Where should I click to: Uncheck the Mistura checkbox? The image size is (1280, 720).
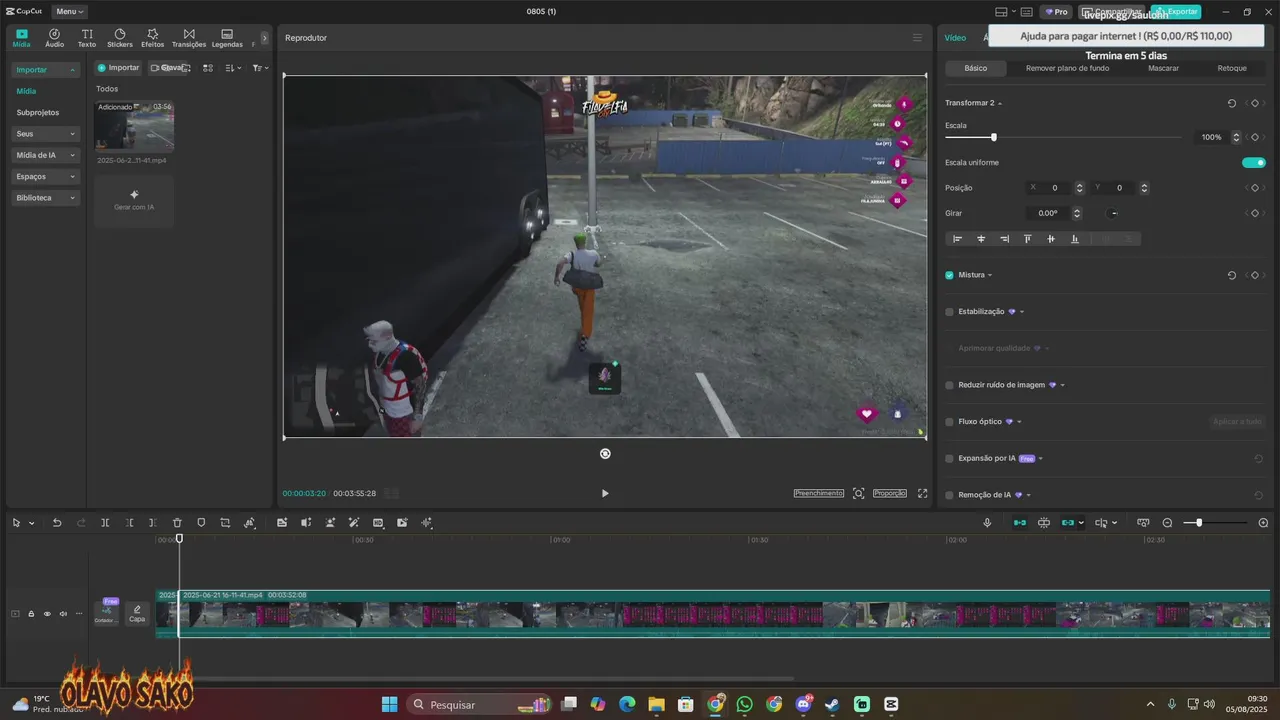point(950,275)
